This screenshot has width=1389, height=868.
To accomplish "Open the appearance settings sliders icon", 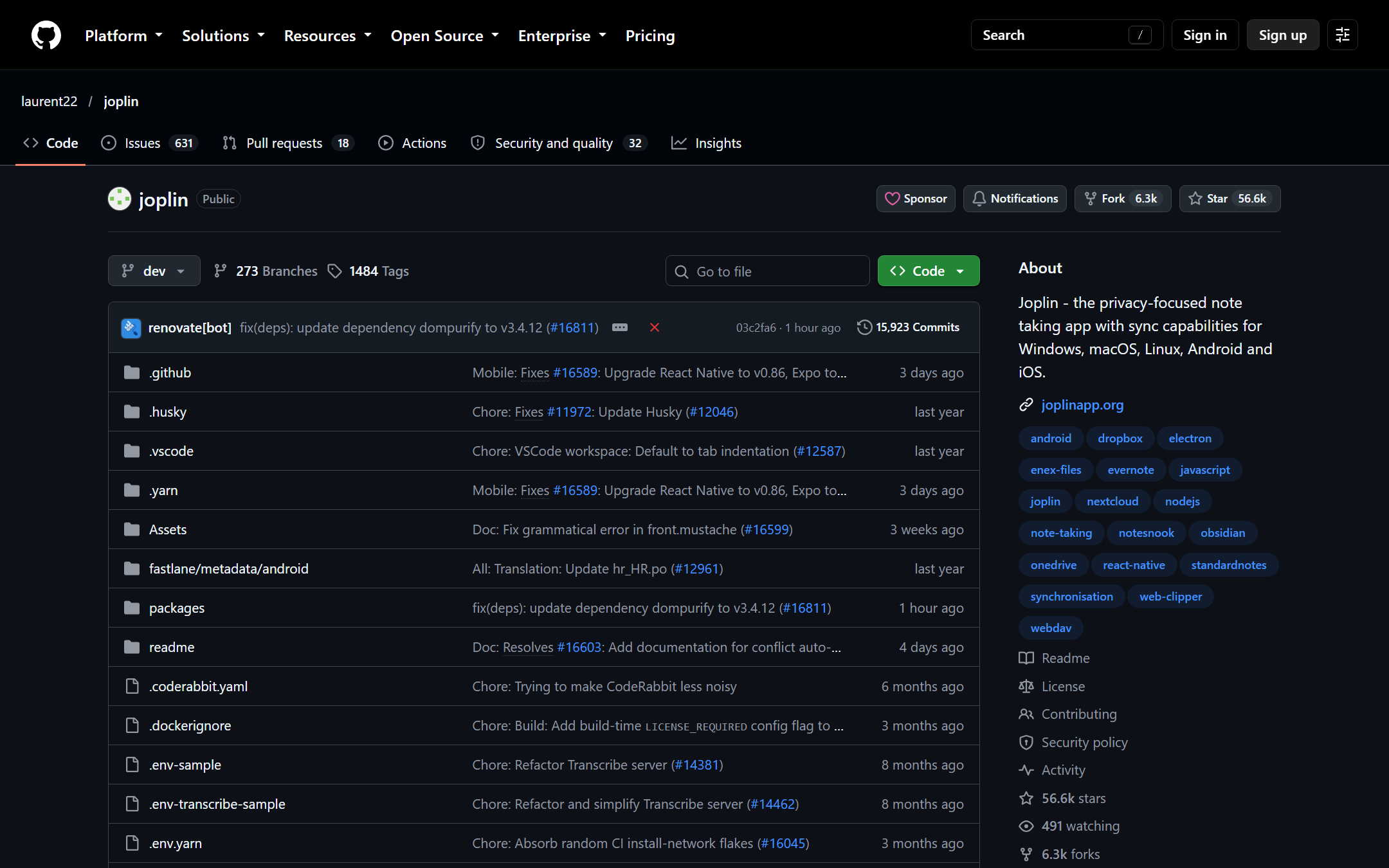I will tap(1343, 35).
